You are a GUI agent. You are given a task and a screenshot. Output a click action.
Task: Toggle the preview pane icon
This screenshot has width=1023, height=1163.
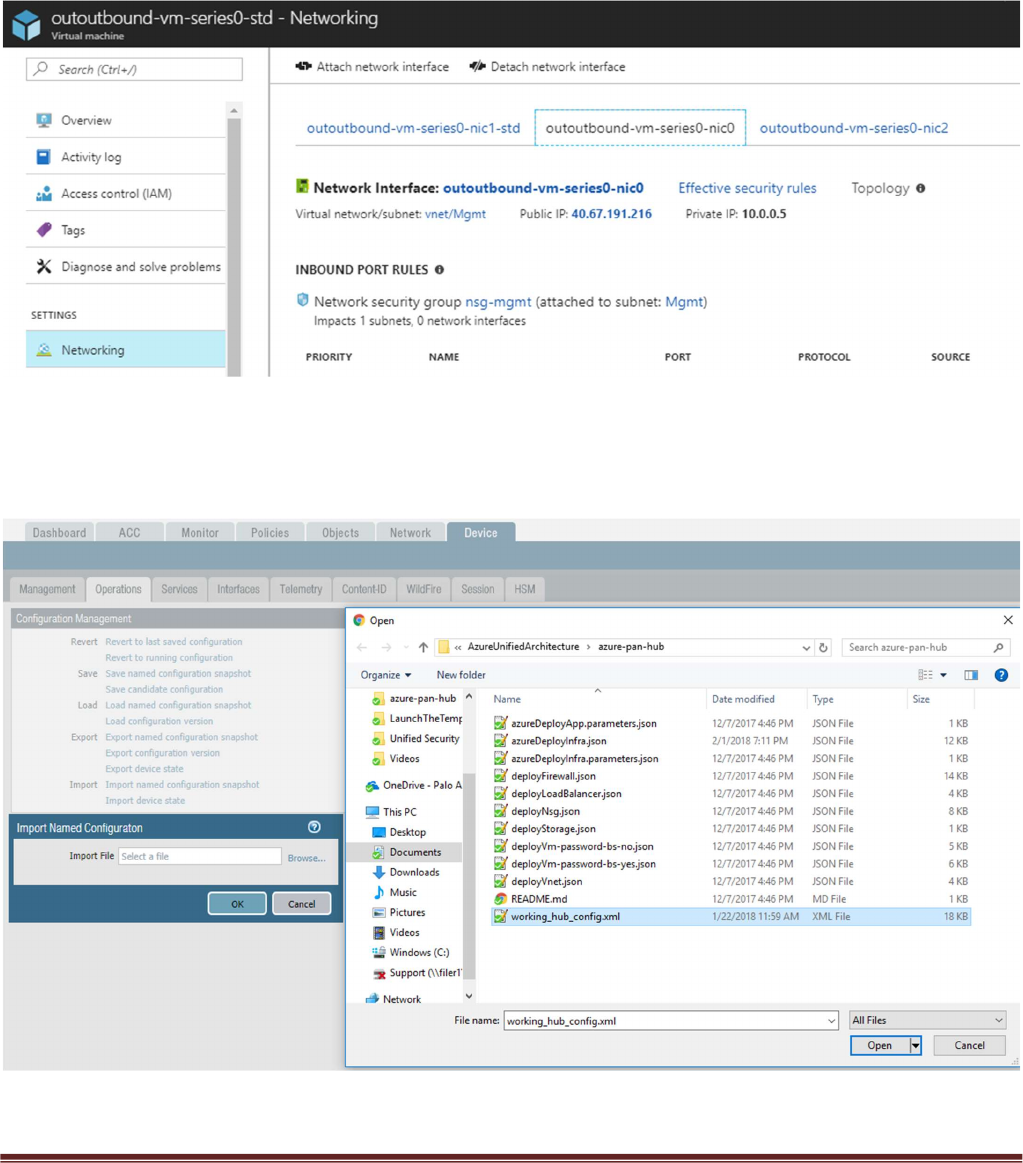[x=971, y=675]
